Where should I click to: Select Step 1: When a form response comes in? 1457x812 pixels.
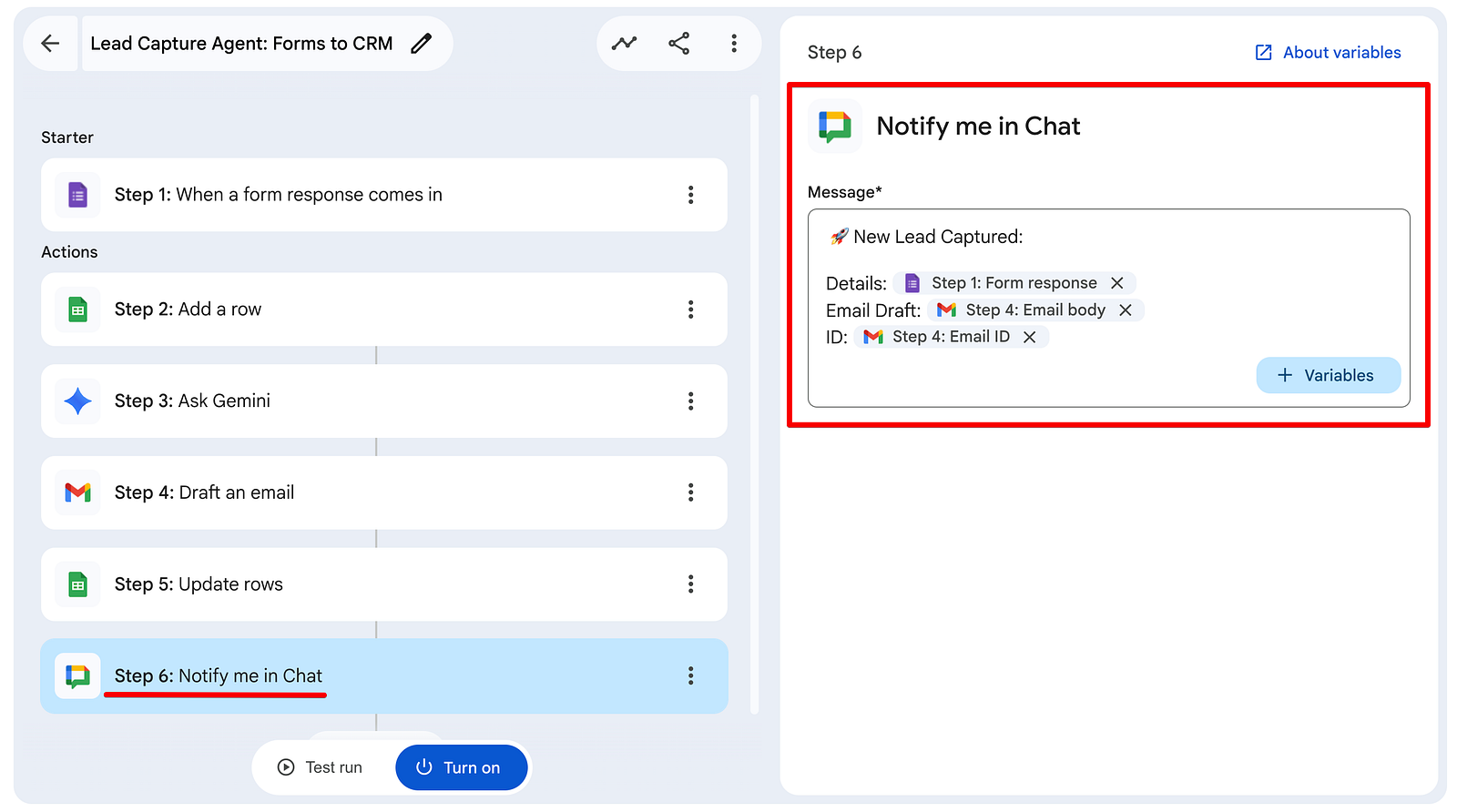(384, 195)
